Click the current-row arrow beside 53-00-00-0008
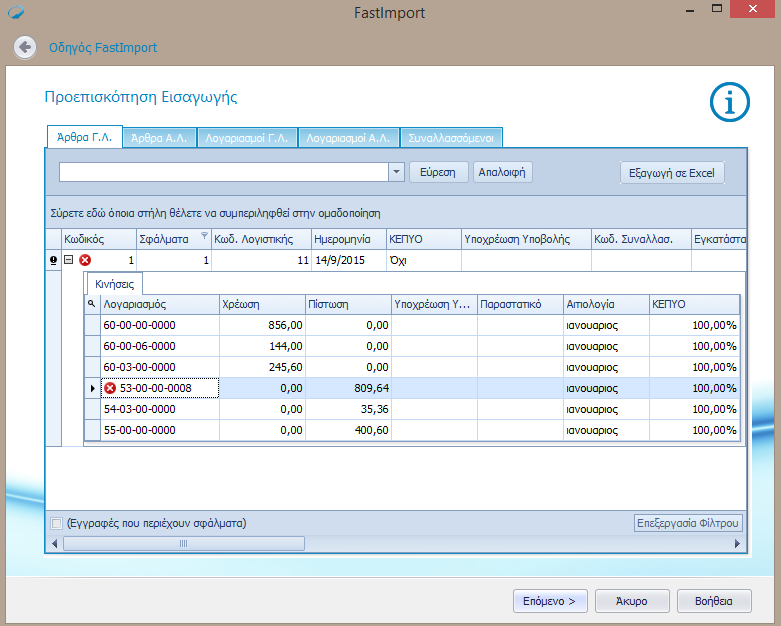 point(92,388)
